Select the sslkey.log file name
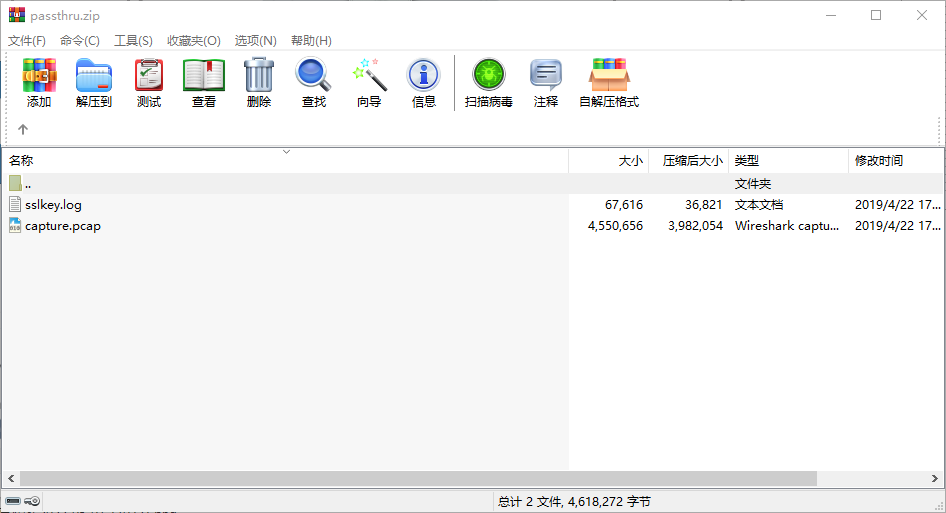This screenshot has width=946, height=513. pos(53,205)
